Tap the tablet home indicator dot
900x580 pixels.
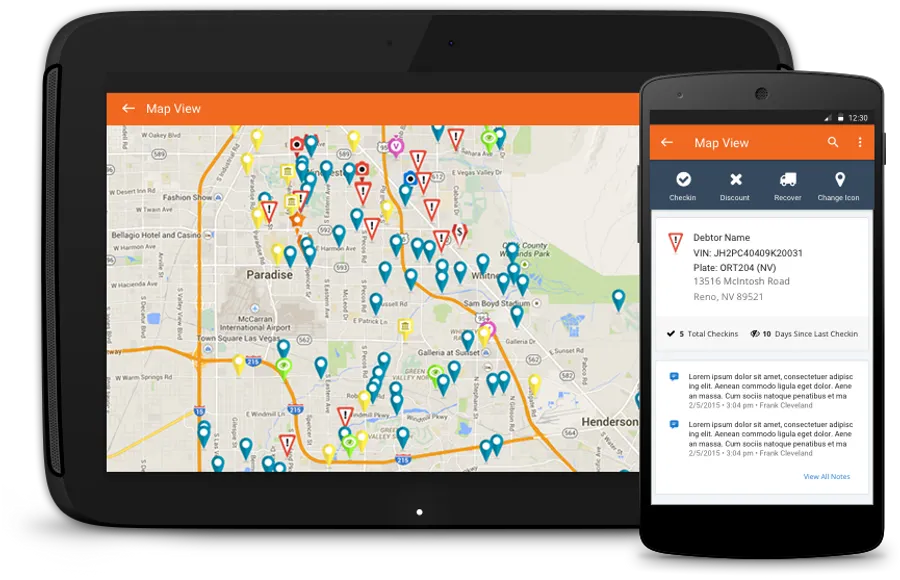tap(420, 512)
